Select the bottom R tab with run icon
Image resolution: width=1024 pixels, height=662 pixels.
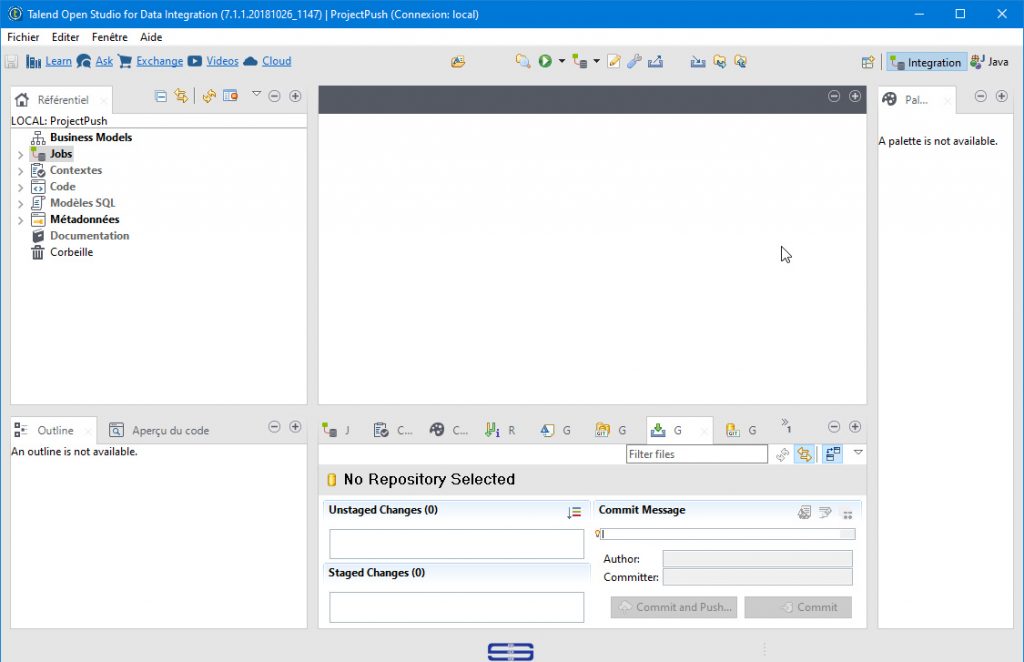[501, 430]
